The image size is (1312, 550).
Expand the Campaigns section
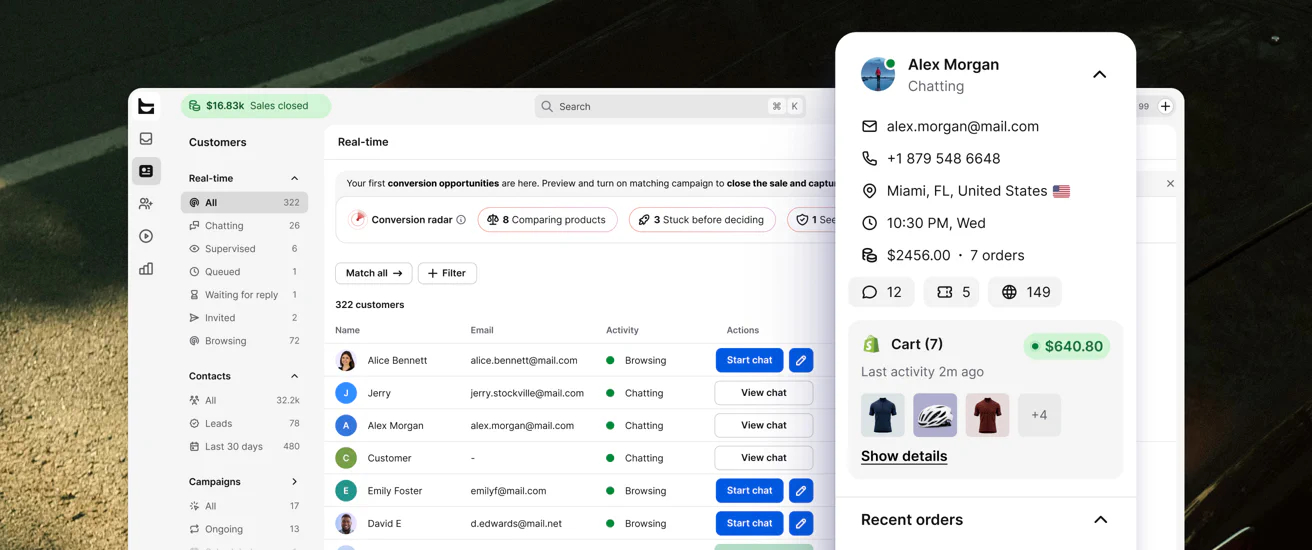coord(294,482)
